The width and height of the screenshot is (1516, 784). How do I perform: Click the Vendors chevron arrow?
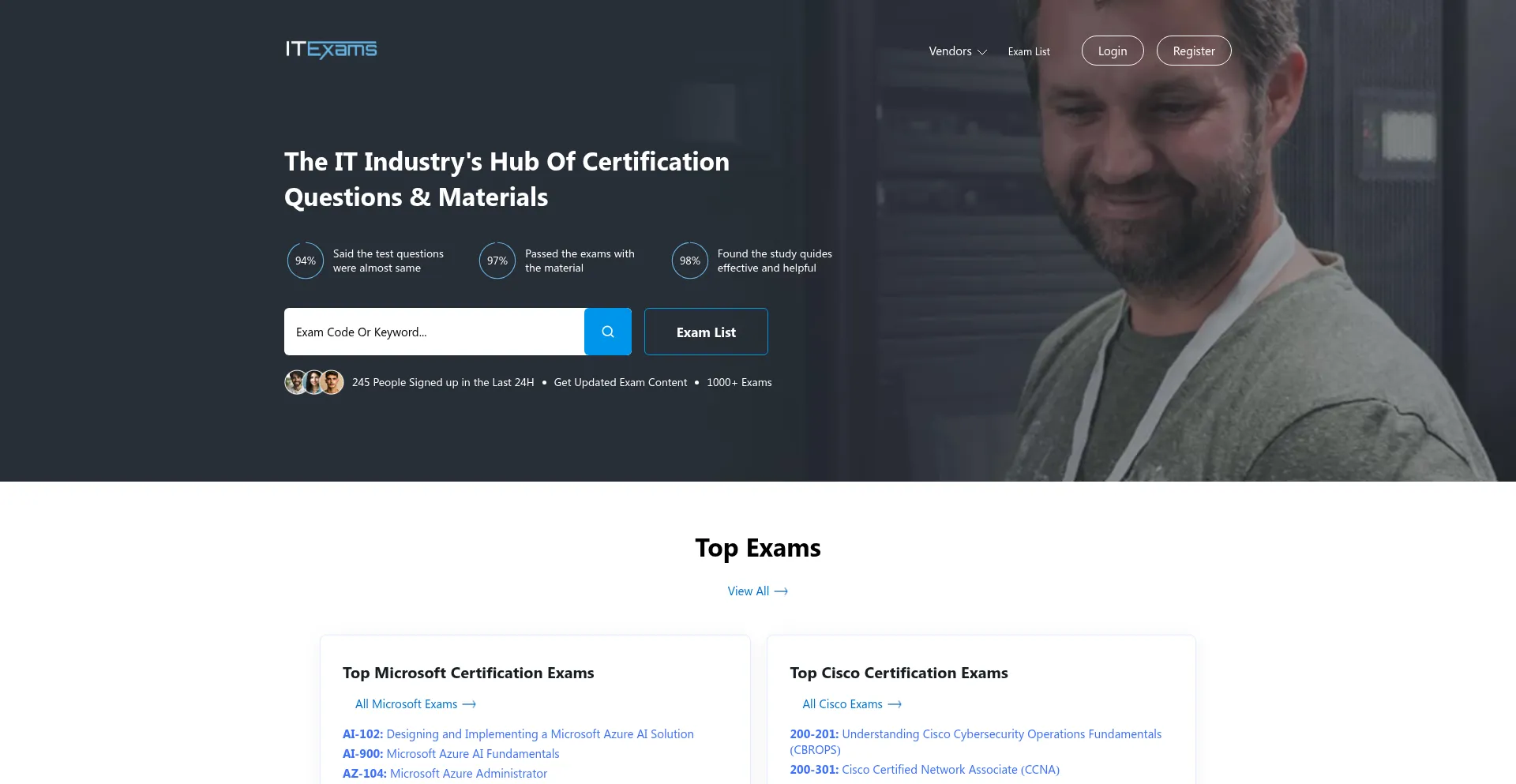pos(981,52)
